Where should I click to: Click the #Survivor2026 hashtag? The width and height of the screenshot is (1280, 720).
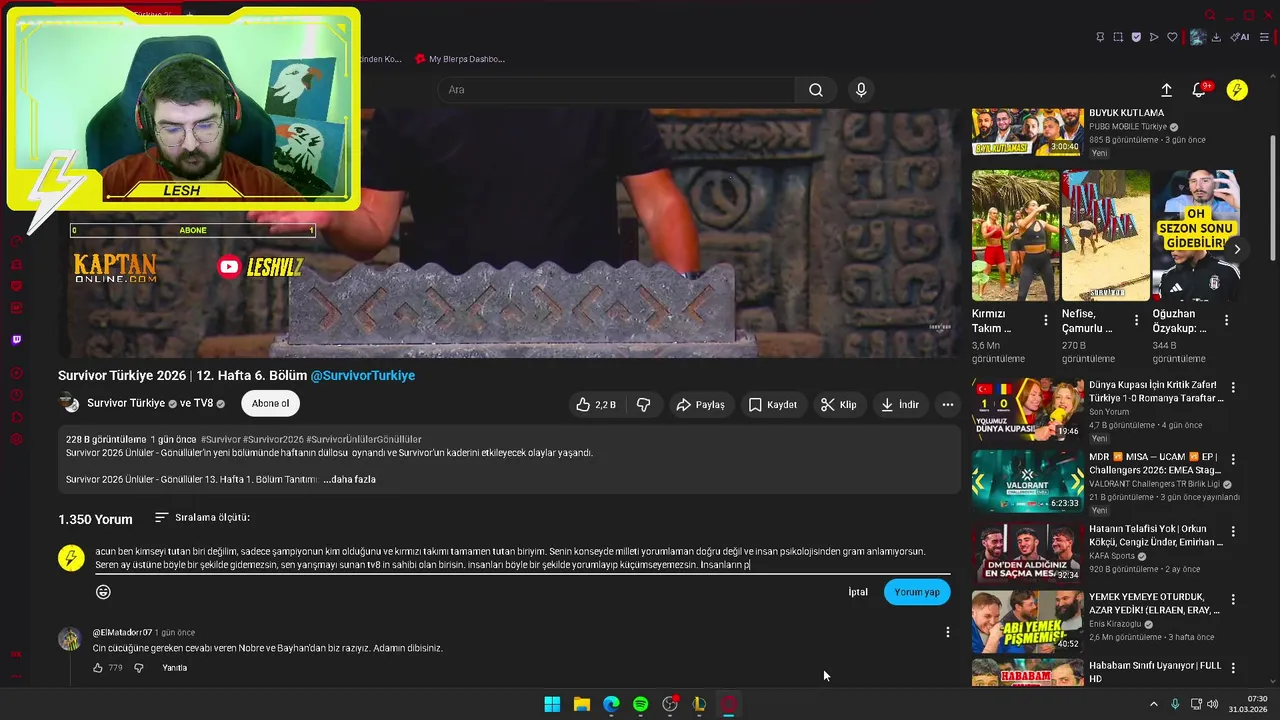pyautogui.click(x=273, y=440)
